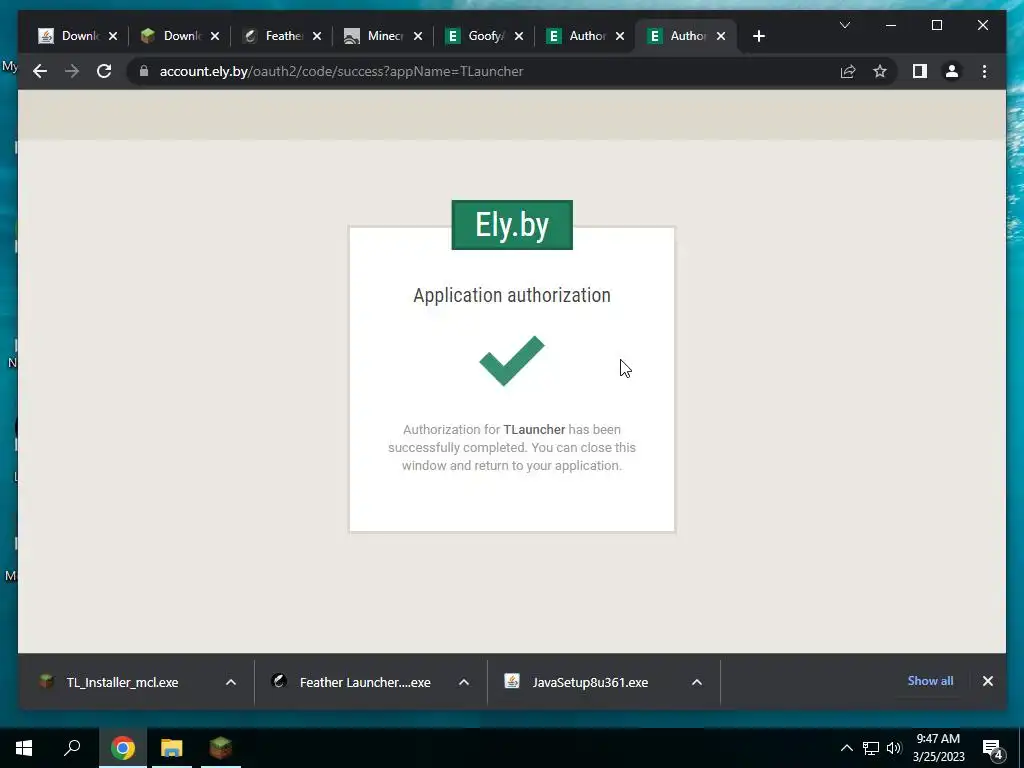Close the Minecraft tab
Image resolution: width=1024 pixels, height=768 pixels.
[418, 36]
